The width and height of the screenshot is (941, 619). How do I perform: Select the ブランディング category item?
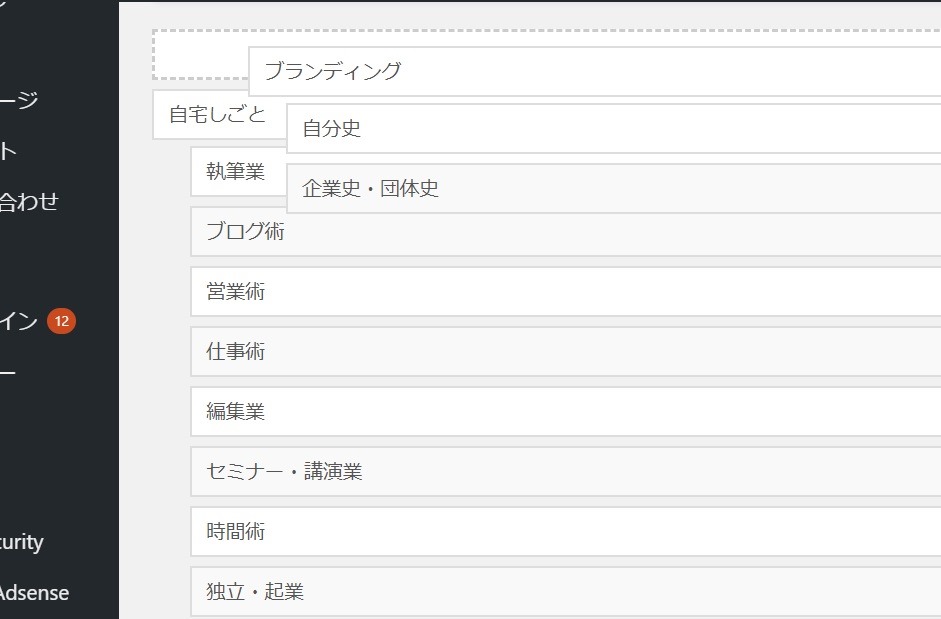(595, 71)
